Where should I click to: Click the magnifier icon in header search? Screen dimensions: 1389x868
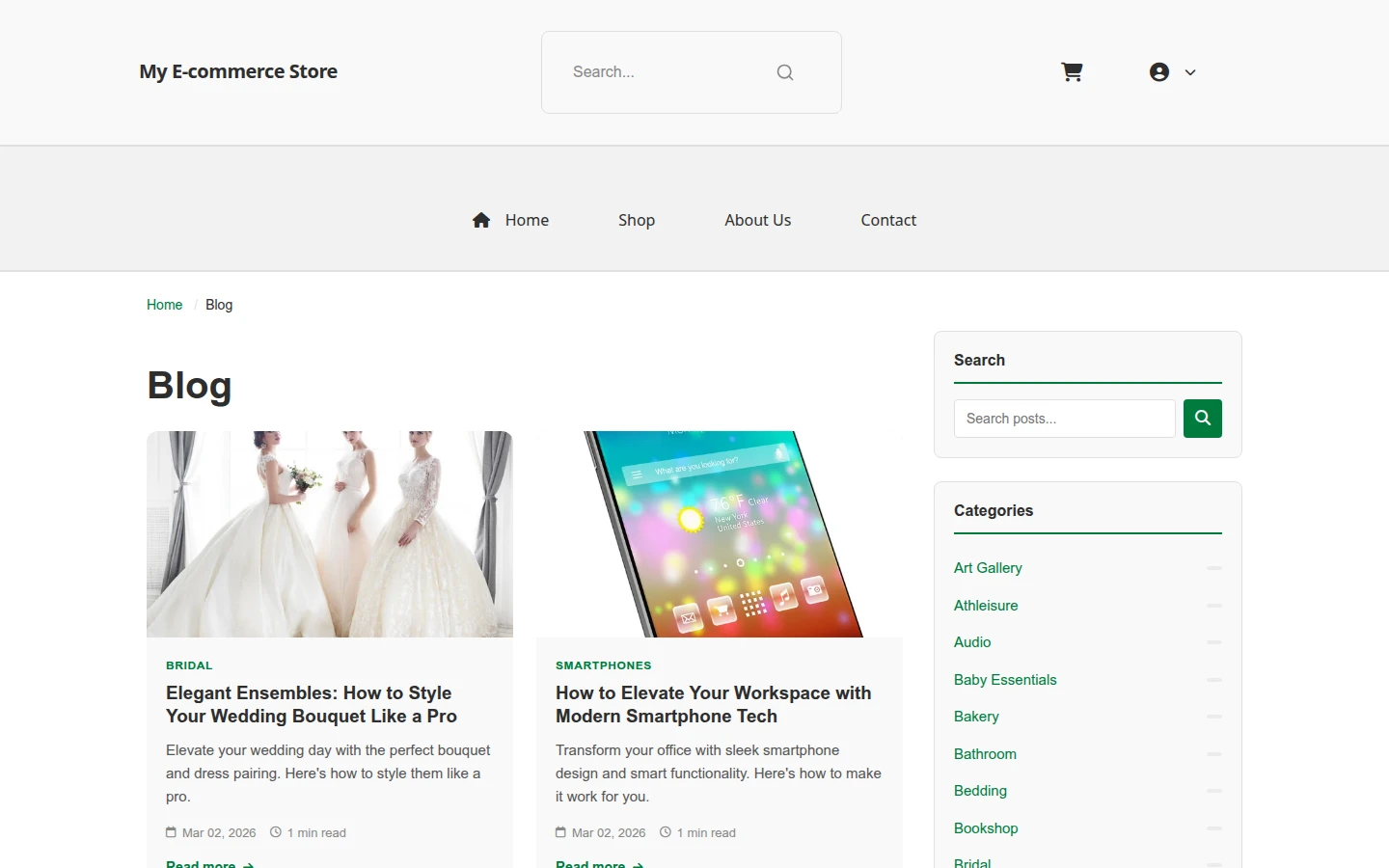[x=785, y=72]
